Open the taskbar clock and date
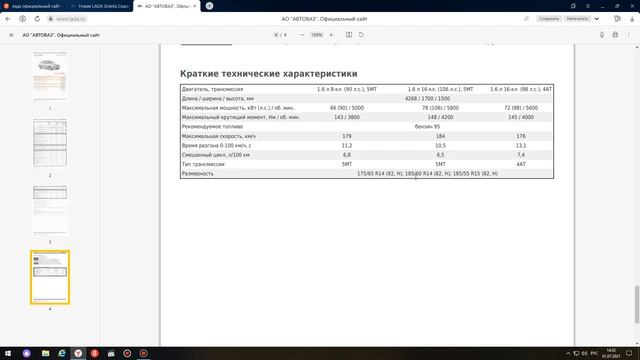The height and width of the screenshot is (360, 640). pos(611,353)
